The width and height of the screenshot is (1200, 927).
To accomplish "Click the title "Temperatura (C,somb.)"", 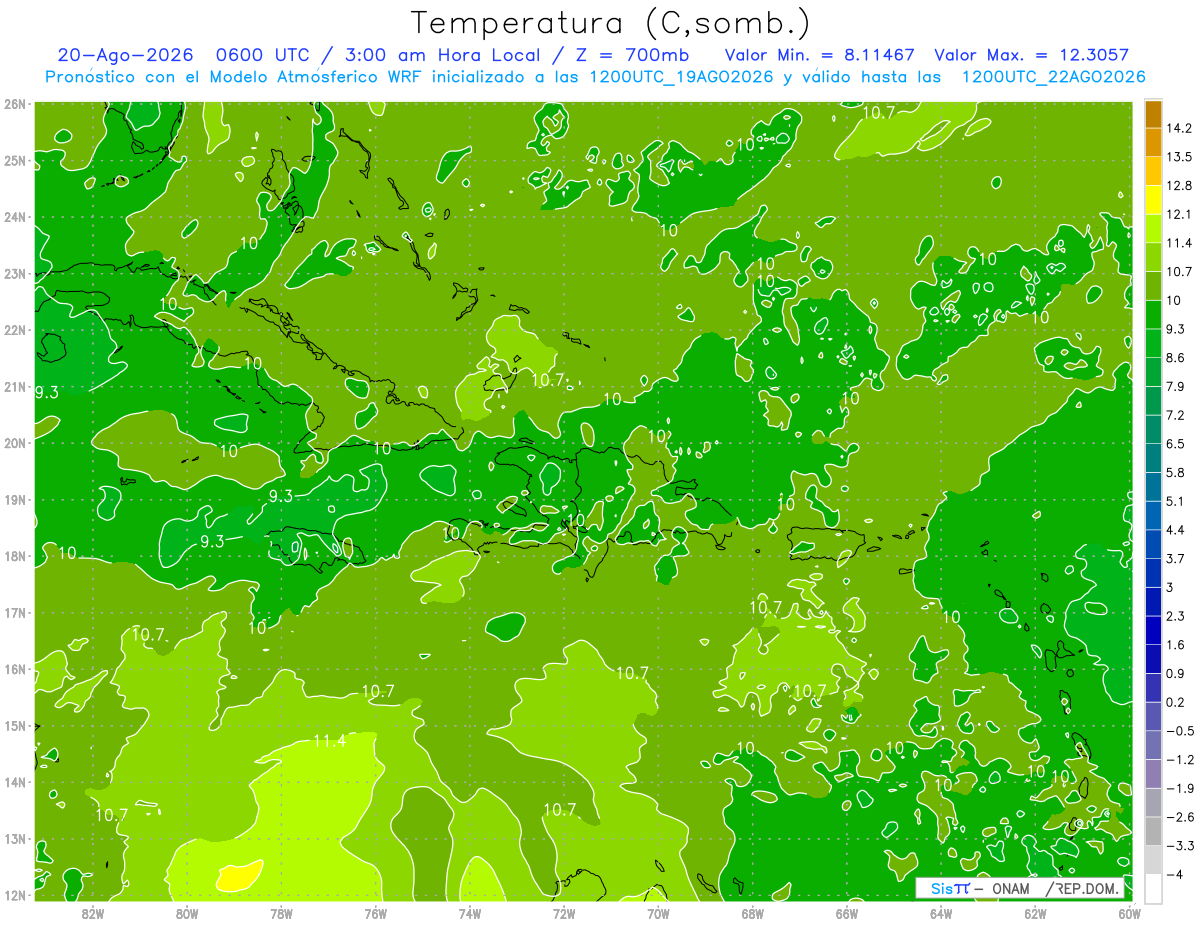I will [x=611, y=23].
